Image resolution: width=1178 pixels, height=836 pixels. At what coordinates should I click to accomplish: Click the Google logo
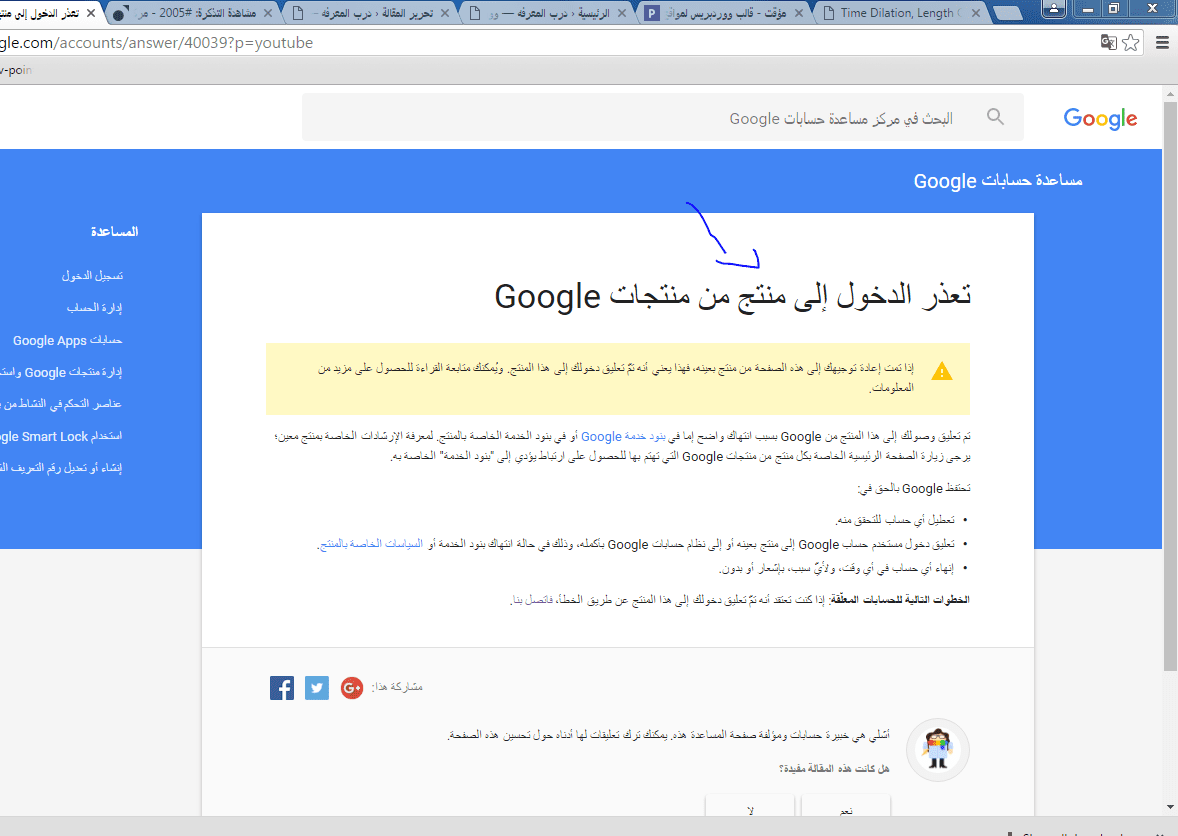[x=1100, y=118]
